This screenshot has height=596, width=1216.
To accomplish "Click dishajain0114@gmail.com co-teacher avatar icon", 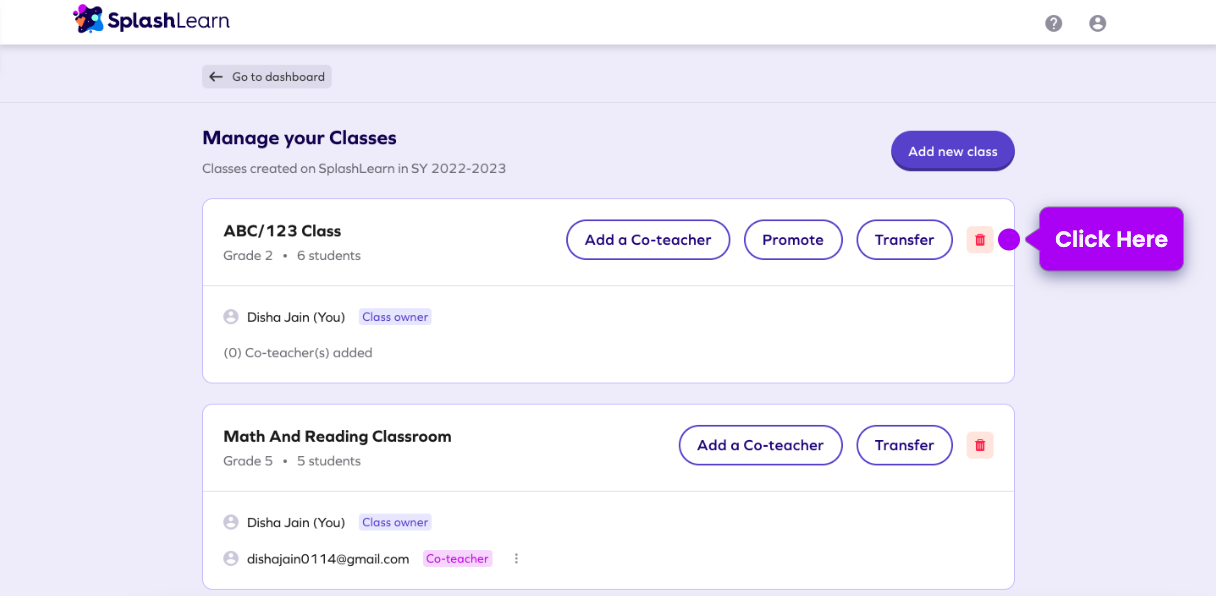I will pyautogui.click(x=231, y=559).
